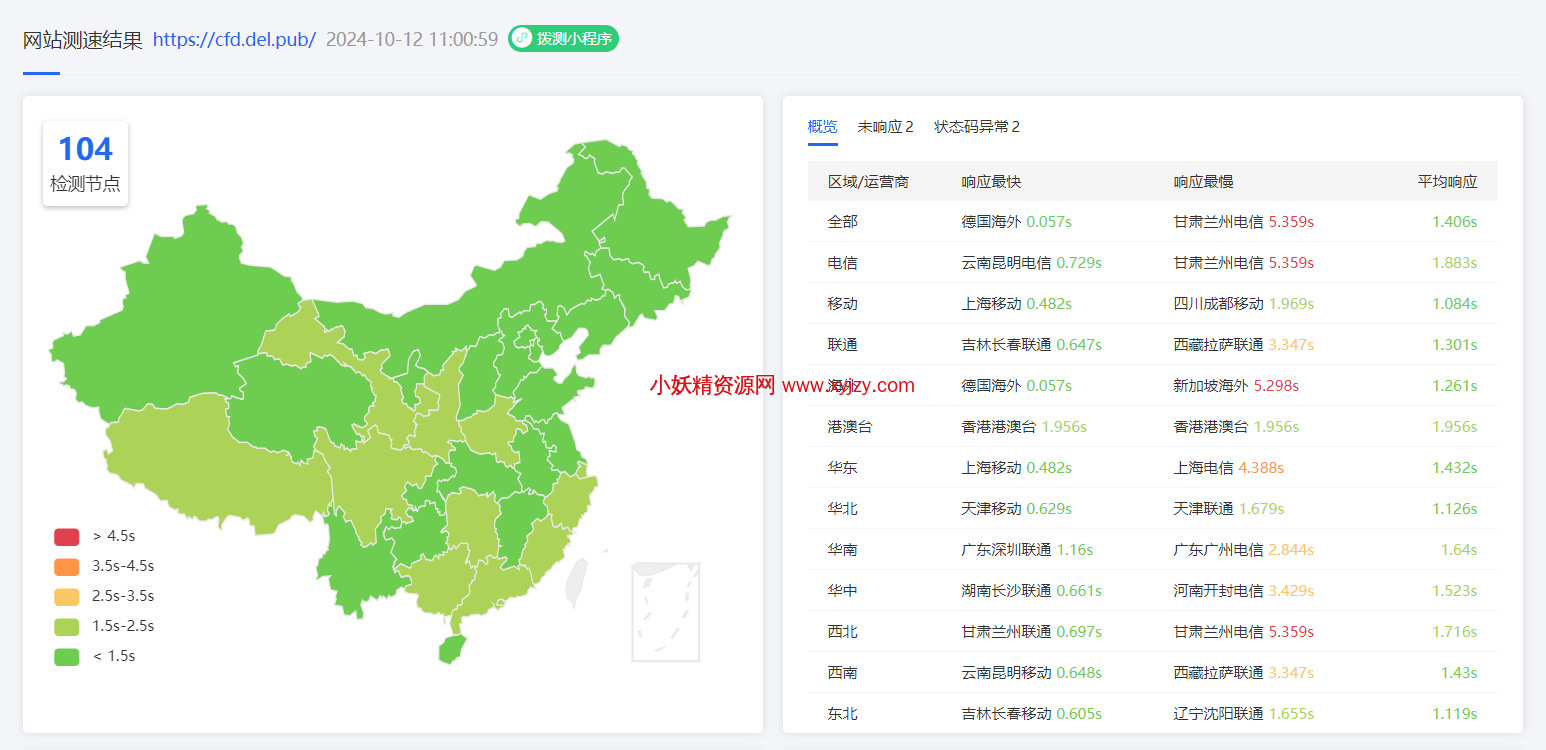The image size is (1546, 750).
Task: Click the 区域/运营商 column header
Action: [x=868, y=182]
